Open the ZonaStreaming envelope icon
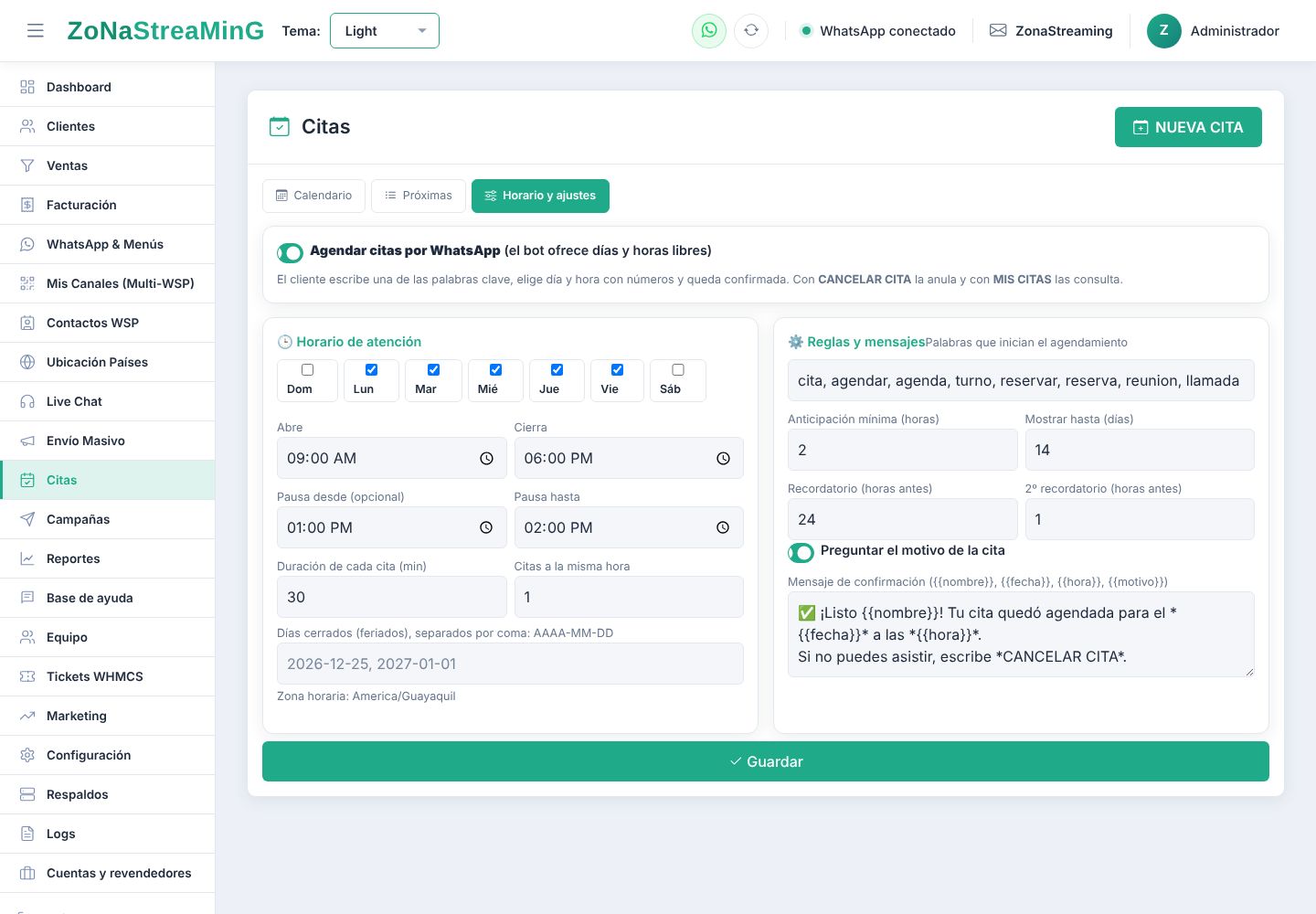 998,30
